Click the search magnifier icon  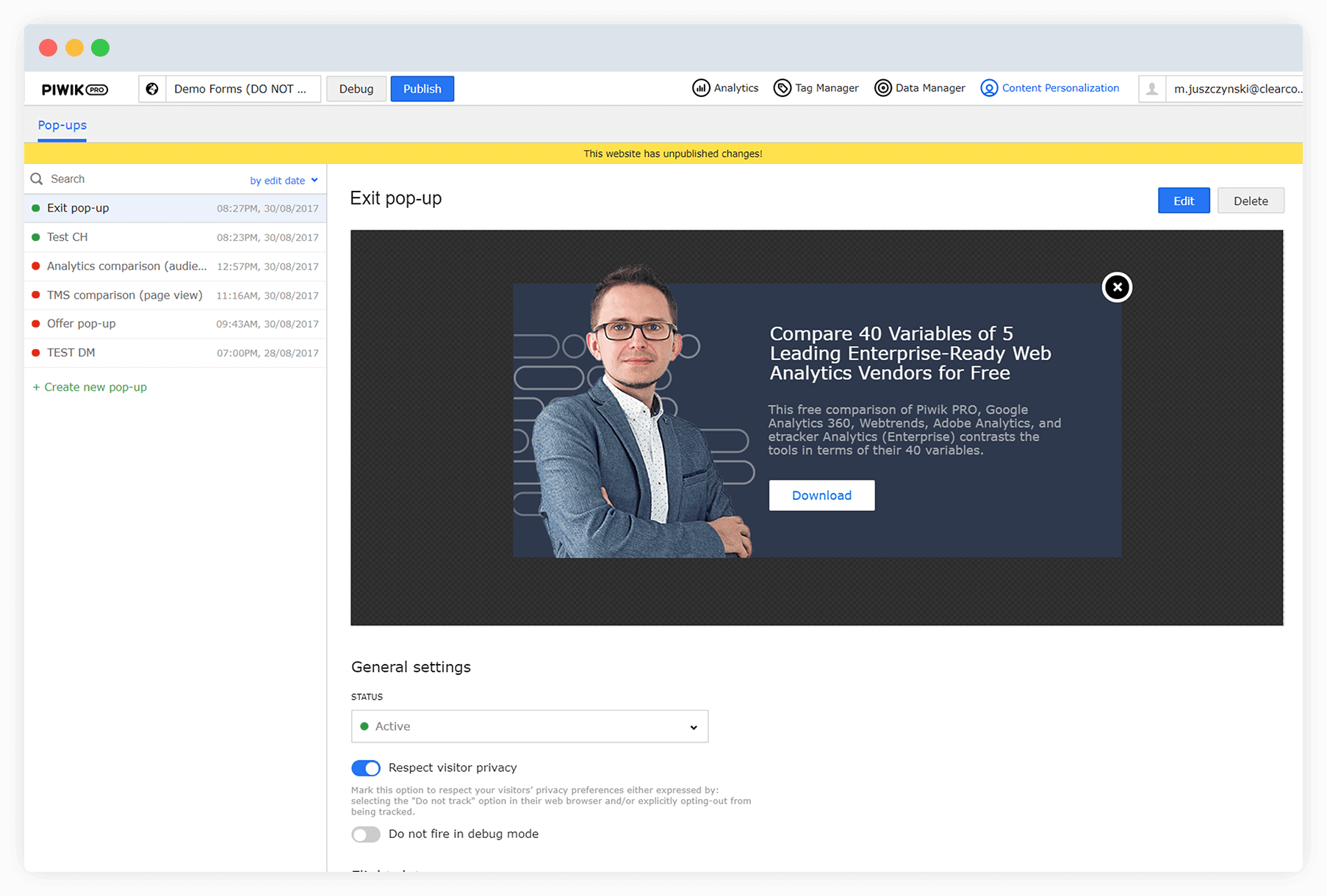click(x=36, y=178)
